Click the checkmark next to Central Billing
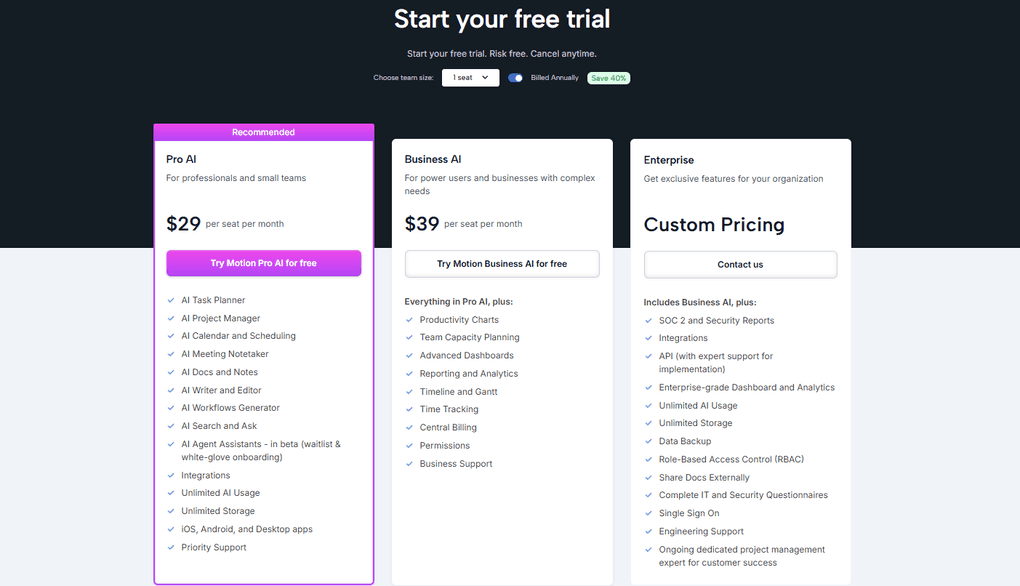Screen dimensions: 1020x586 pyautogui.click(x=409, y=427)
